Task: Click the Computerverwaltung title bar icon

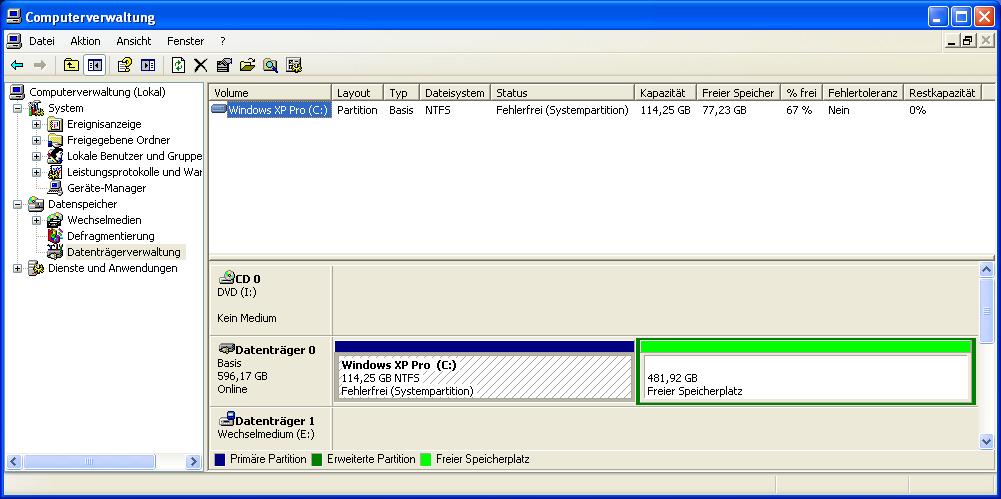Action: [14, 17]
